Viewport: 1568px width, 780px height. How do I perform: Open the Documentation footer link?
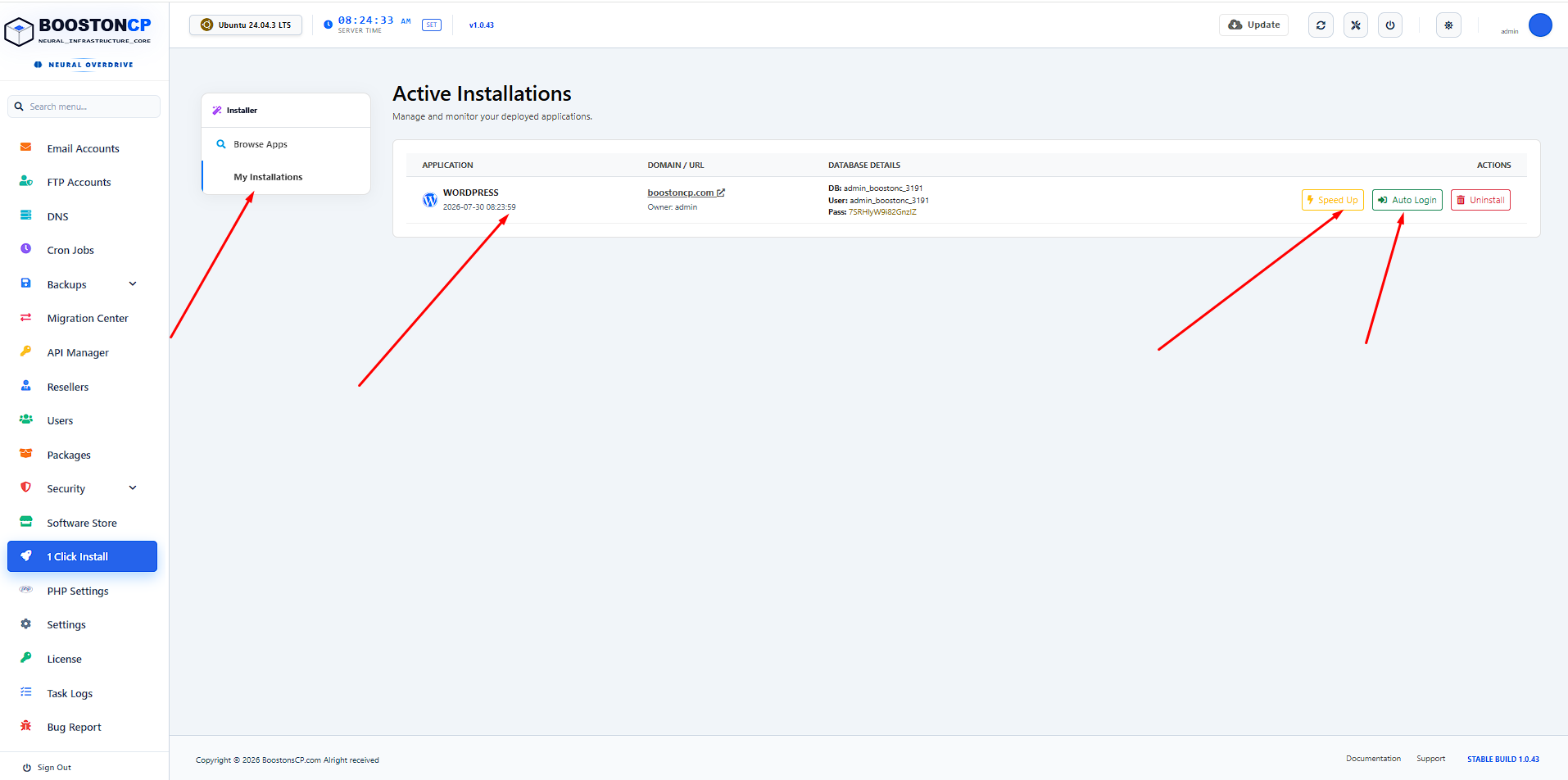[x=1373, y=759]
